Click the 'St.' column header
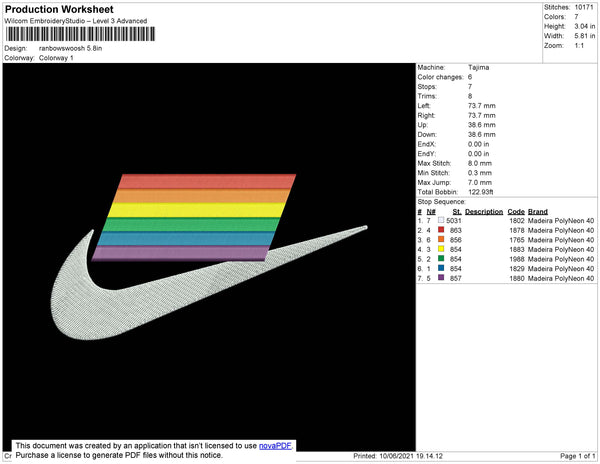This screenshot has height=464, width=600. pos(457,212)
